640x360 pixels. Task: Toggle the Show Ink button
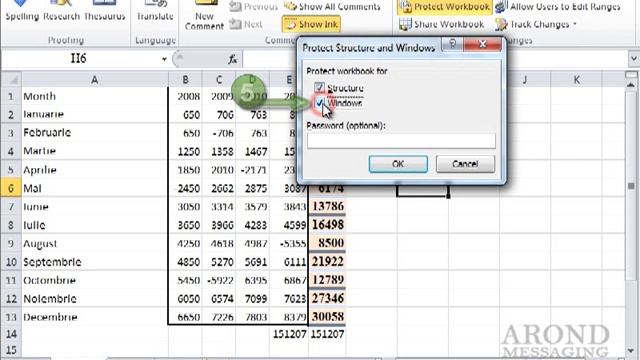click(x=311, y=24)
